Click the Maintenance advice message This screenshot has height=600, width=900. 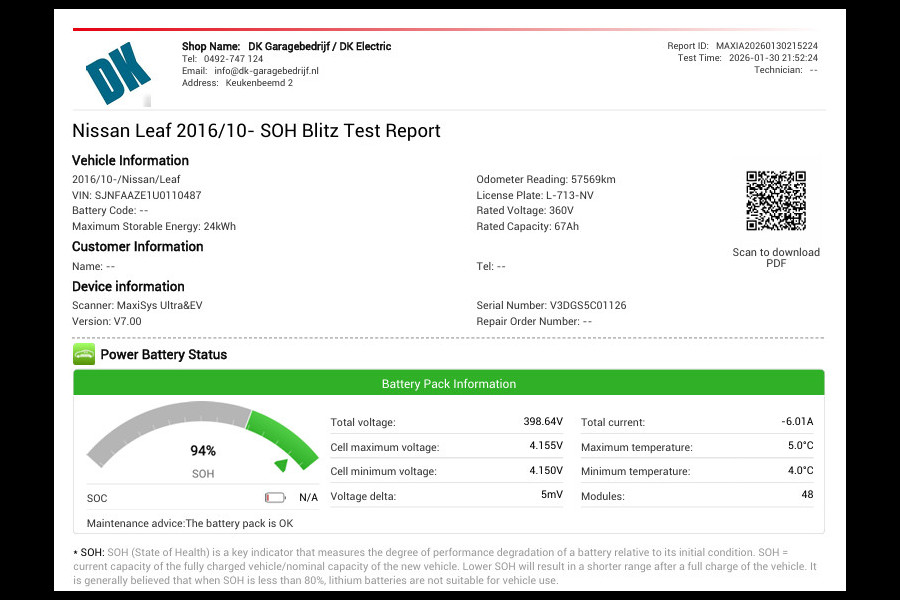tap(190, 523)
